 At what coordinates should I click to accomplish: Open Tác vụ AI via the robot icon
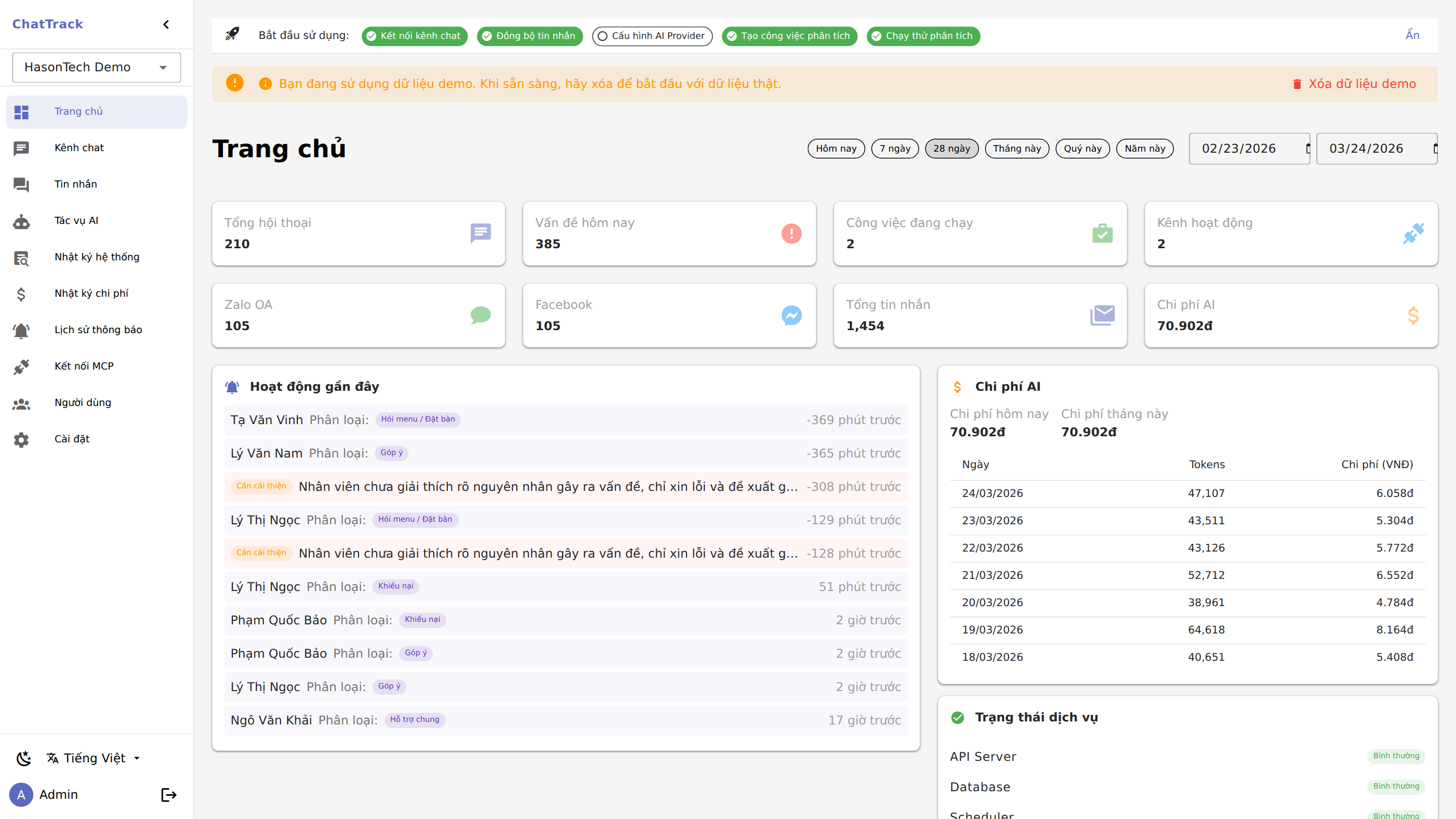[x=21, y=221]
